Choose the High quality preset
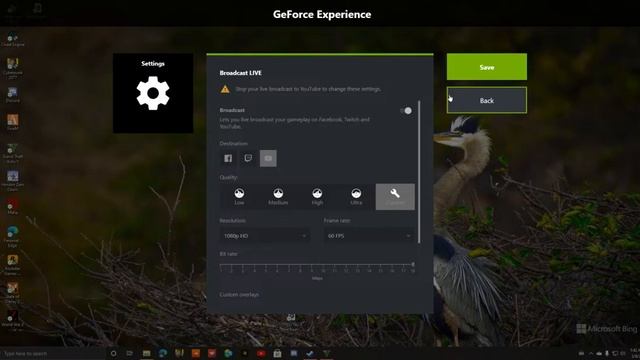Image resolution: width=640 pixels, height=360 pixels. point(317,197)
